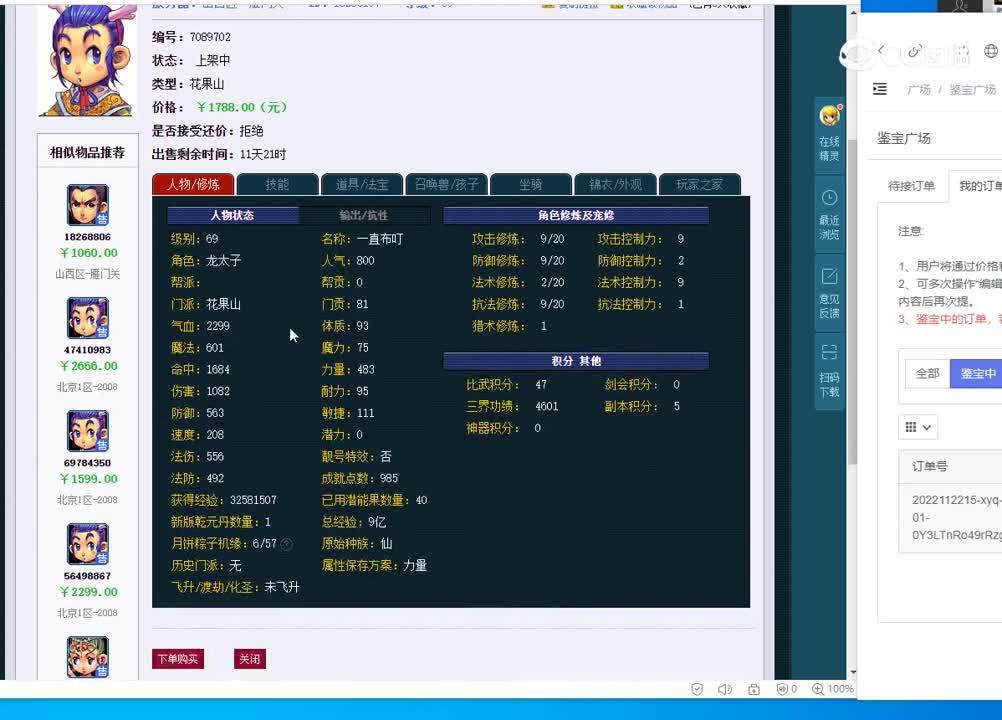The height and width of the screenshot is (720, 1002).
Task: Click the globe language icon in right panel
Action: [990, 50]
